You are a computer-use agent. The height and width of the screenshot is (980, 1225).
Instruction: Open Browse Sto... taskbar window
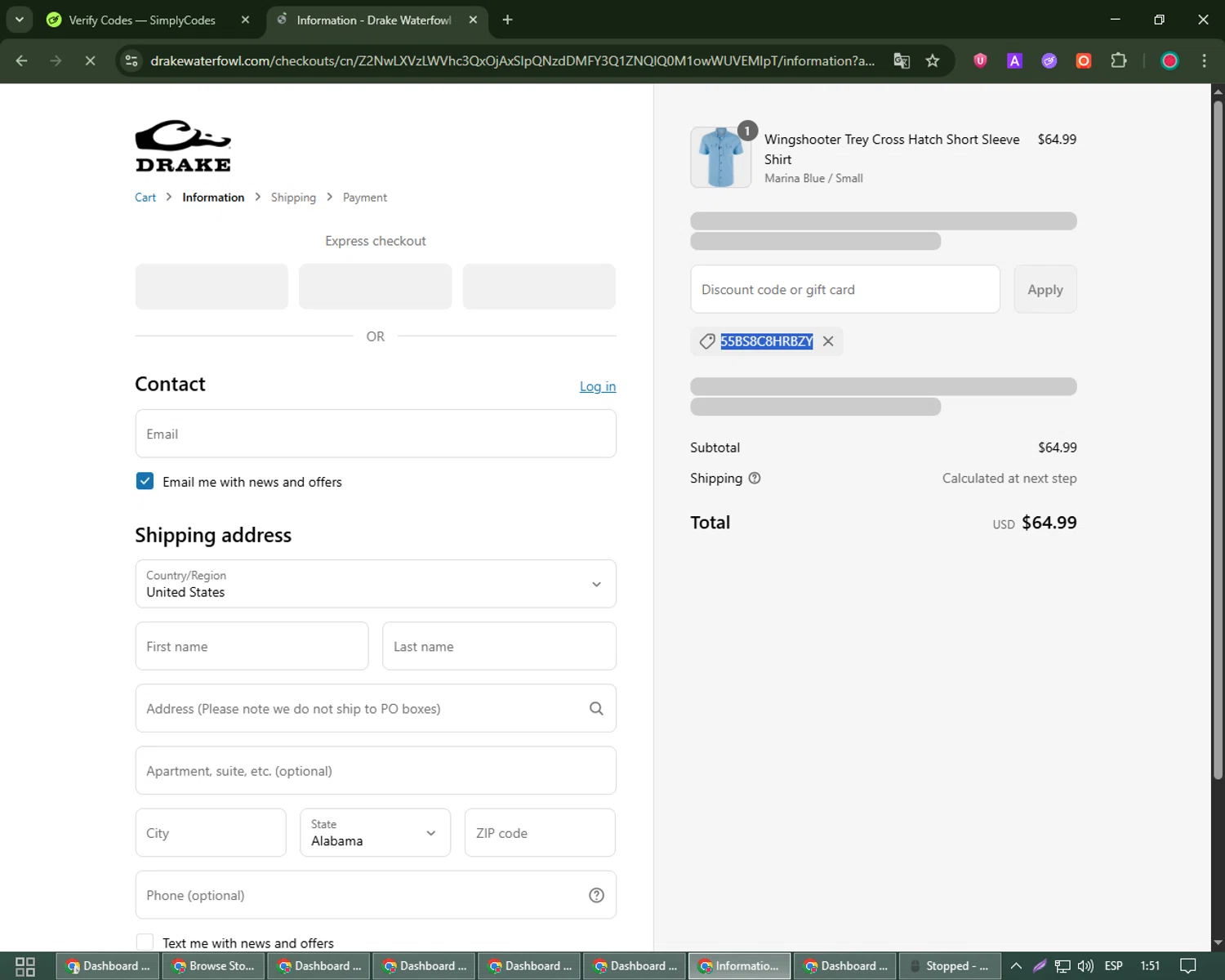coord(214,966)
